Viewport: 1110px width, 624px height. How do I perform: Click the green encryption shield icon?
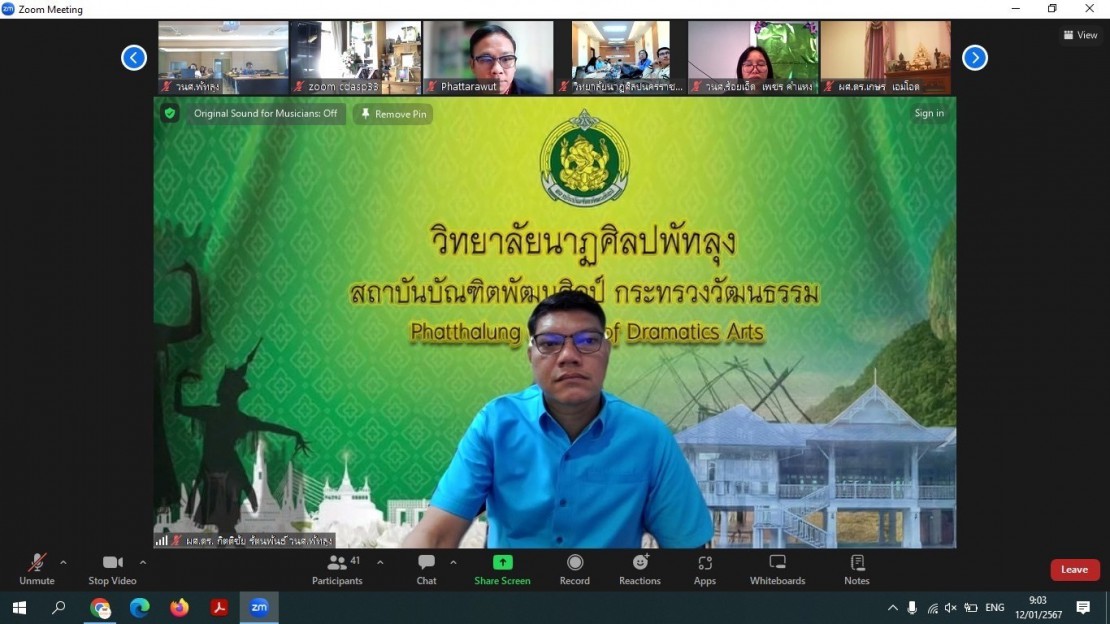tap(169, 113)
